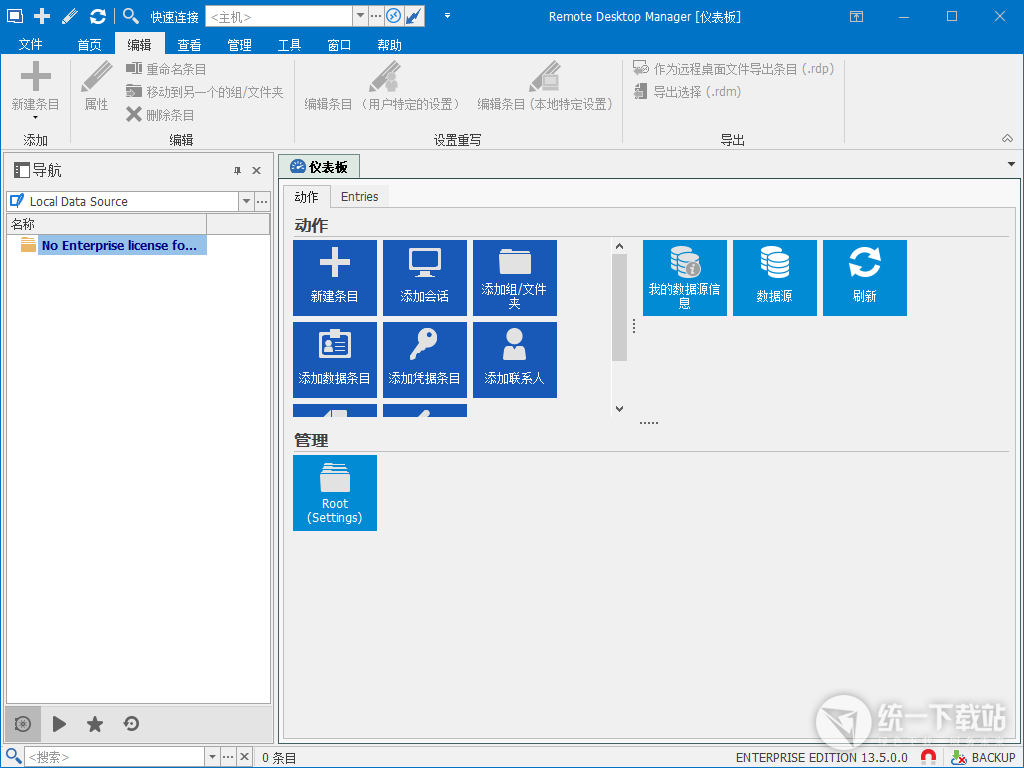Click the search magnifier icon in status bar
This screenshot has height=768, width=1024.
(13, 756)
